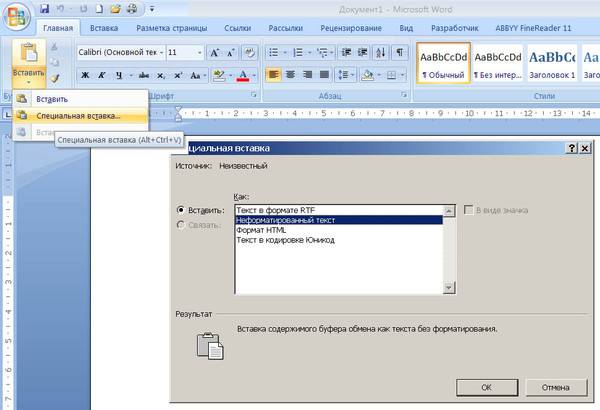Image resolution: width=600 pixels, height=410 pixels.
Task: Open line spacing dropdown
Action: (x=352, y=75)
